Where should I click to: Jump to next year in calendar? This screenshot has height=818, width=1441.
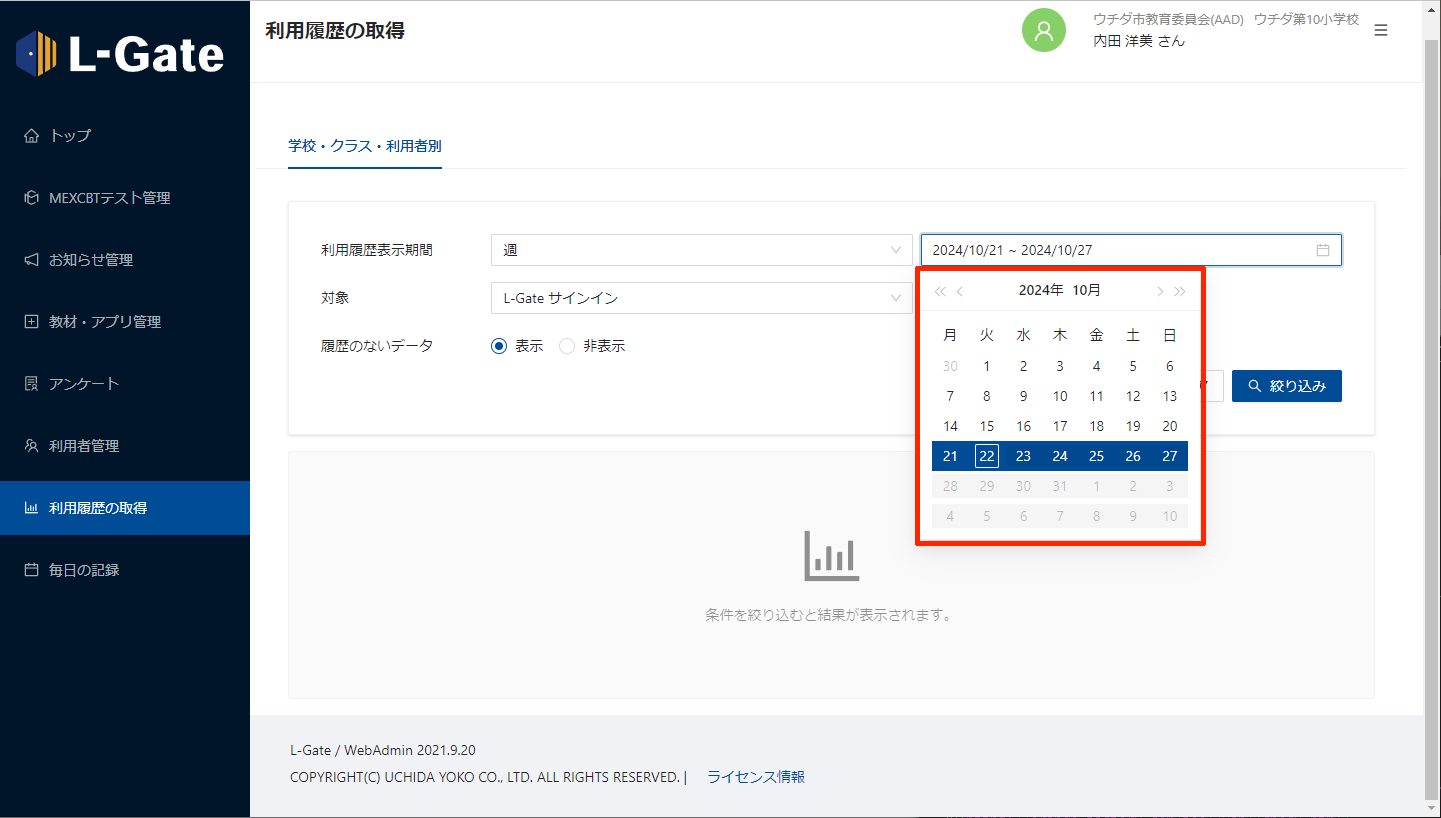coord(1180,291)
